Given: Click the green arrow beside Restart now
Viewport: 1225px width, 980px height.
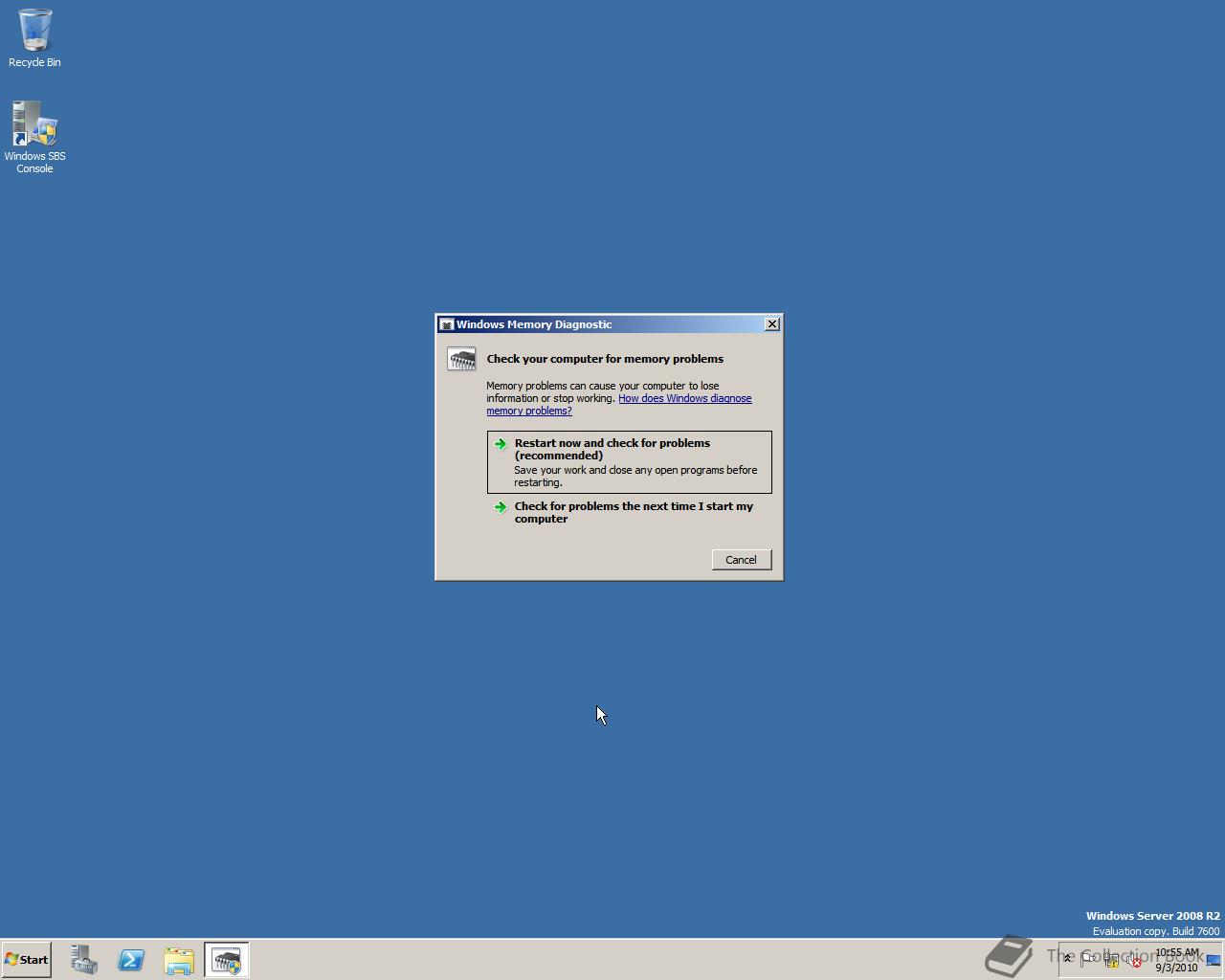Looking at the screenshot, I should pyautogui.click(x=501, y=444).
